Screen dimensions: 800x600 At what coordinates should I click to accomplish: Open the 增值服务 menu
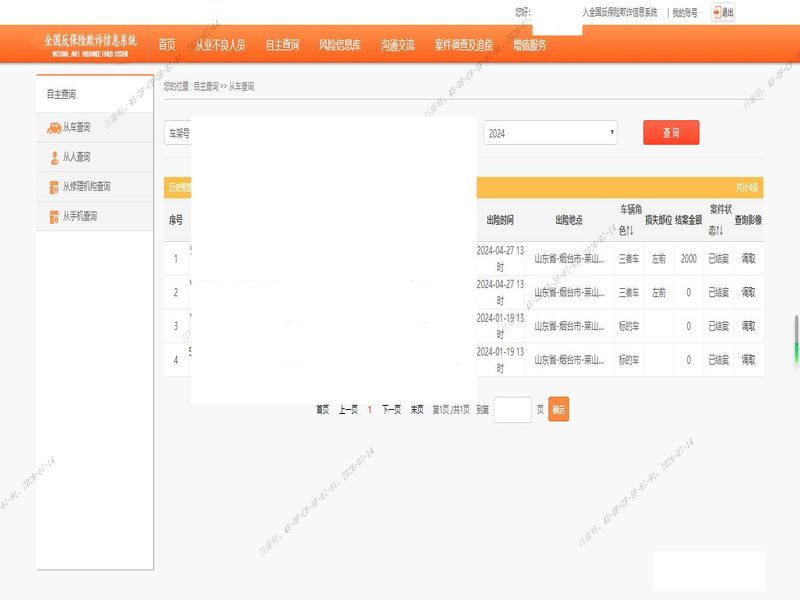tap(530, 45)
